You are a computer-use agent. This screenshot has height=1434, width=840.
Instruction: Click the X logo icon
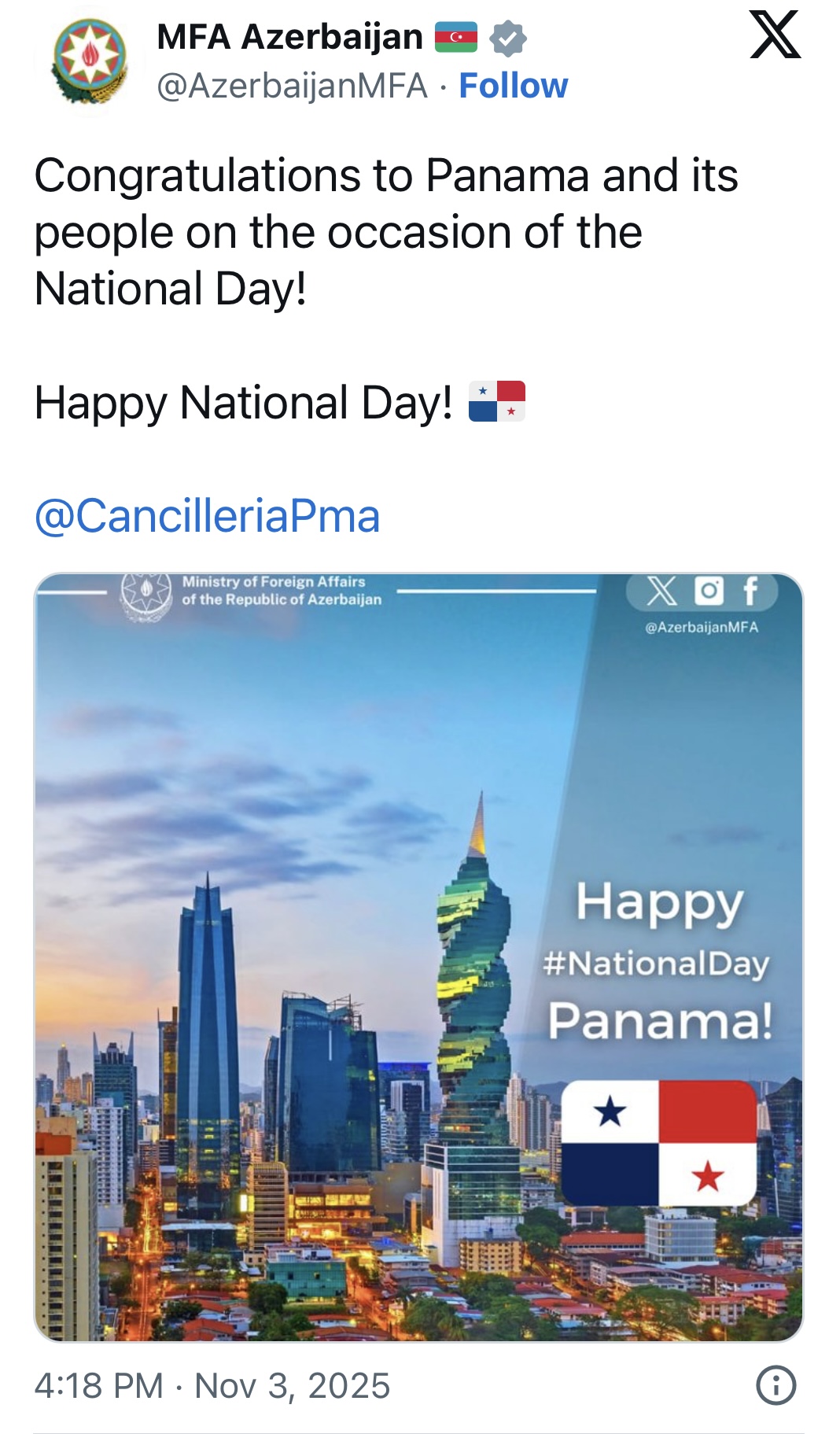coord(775,35)
